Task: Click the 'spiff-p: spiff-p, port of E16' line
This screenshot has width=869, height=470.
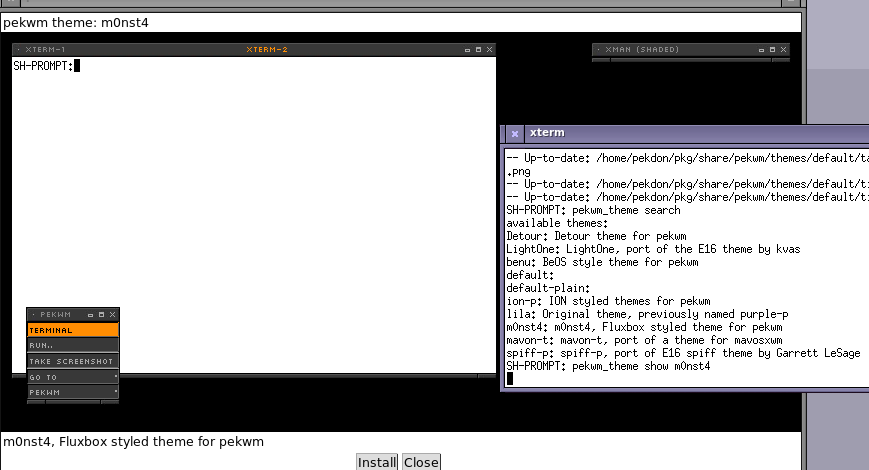Action: pos(683,354)
